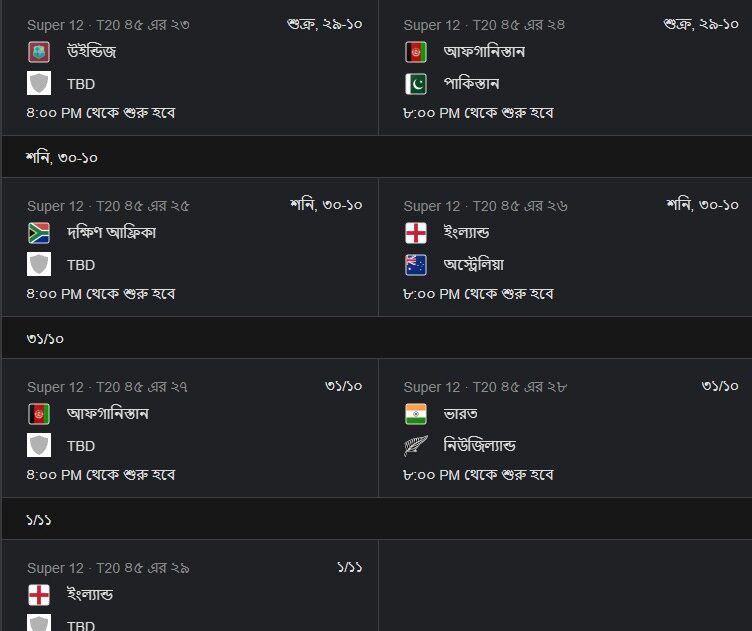Click the South Africa flag icon
752x631 pixels.
(39, 233)
